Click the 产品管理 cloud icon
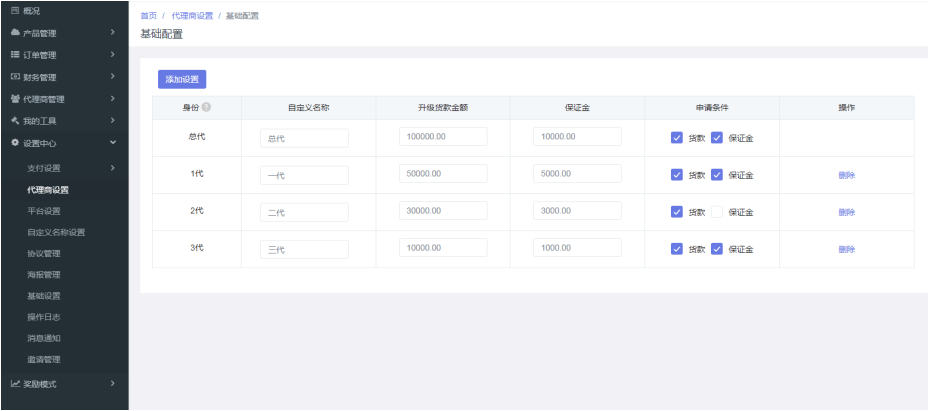 click(x=15, y=33)
